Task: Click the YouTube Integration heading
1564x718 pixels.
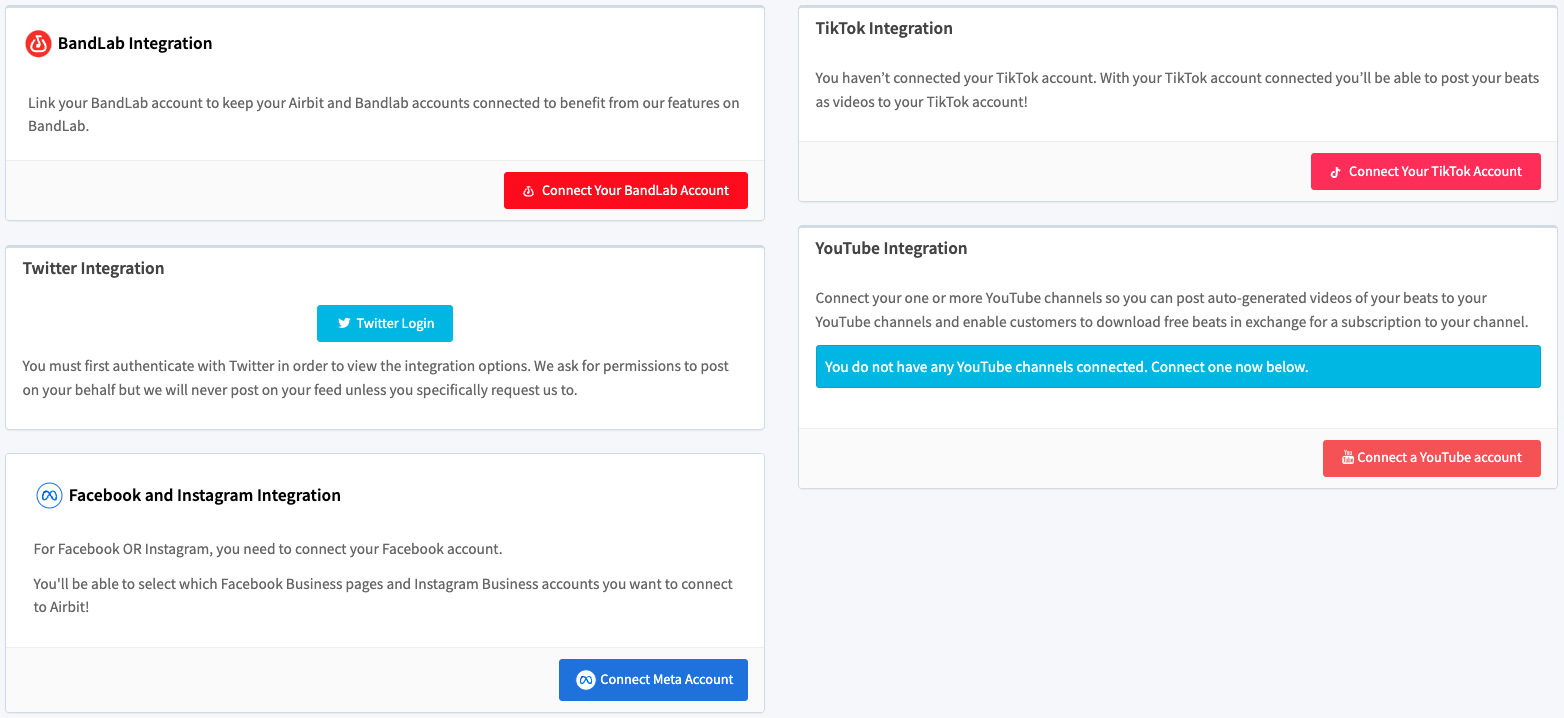Action: click(891, 249)
